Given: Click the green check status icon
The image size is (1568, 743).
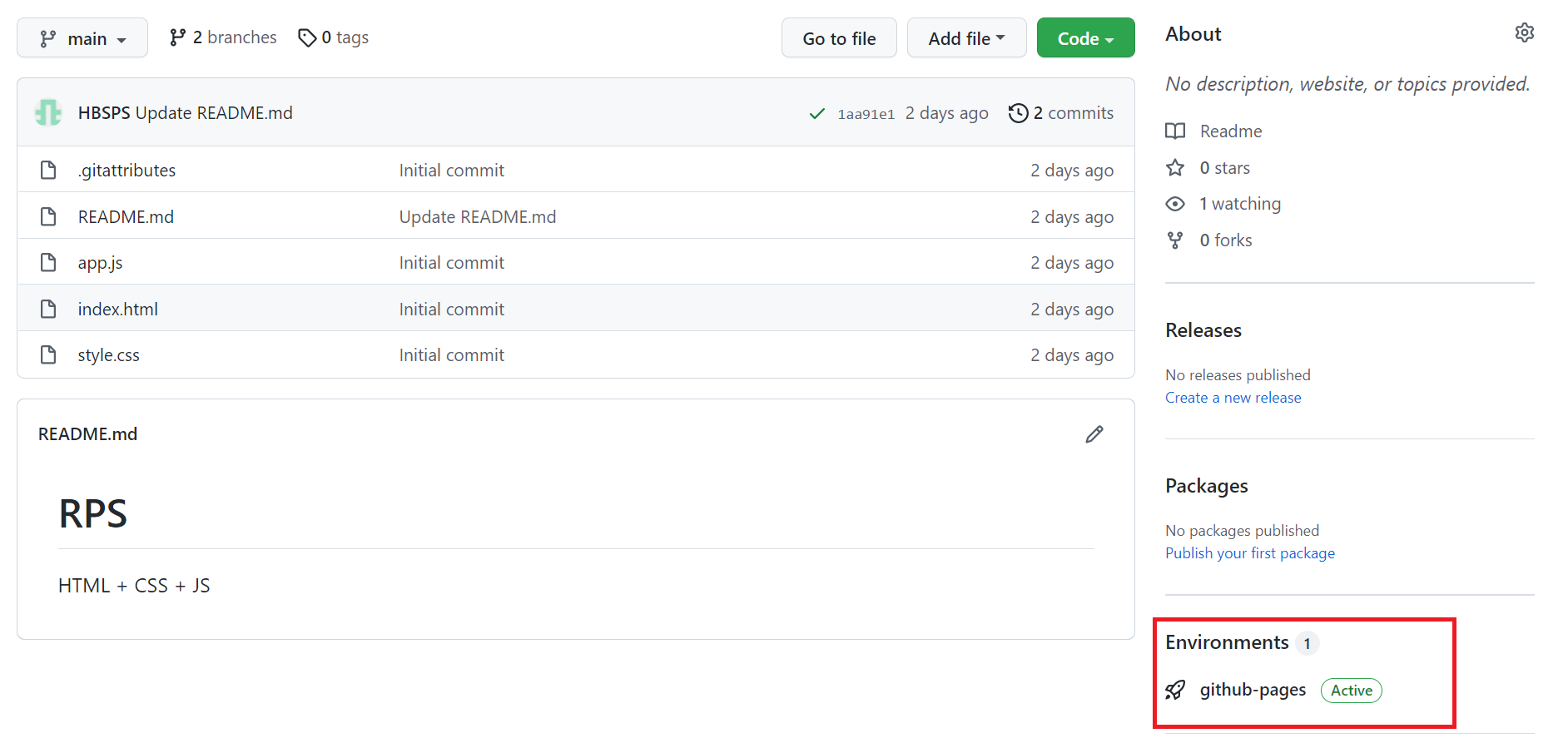Looking at the screenshot, I should (817, 113).
